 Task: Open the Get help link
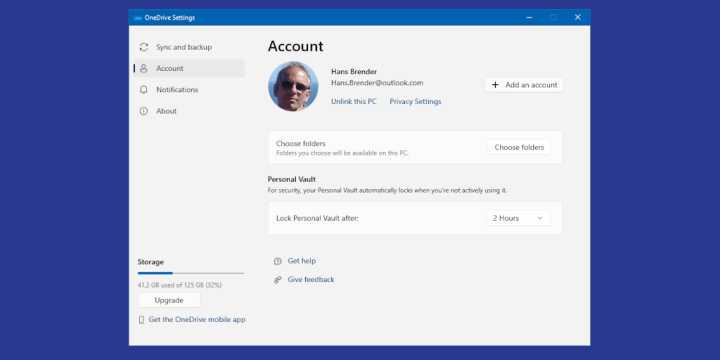[x=302, y=261]
